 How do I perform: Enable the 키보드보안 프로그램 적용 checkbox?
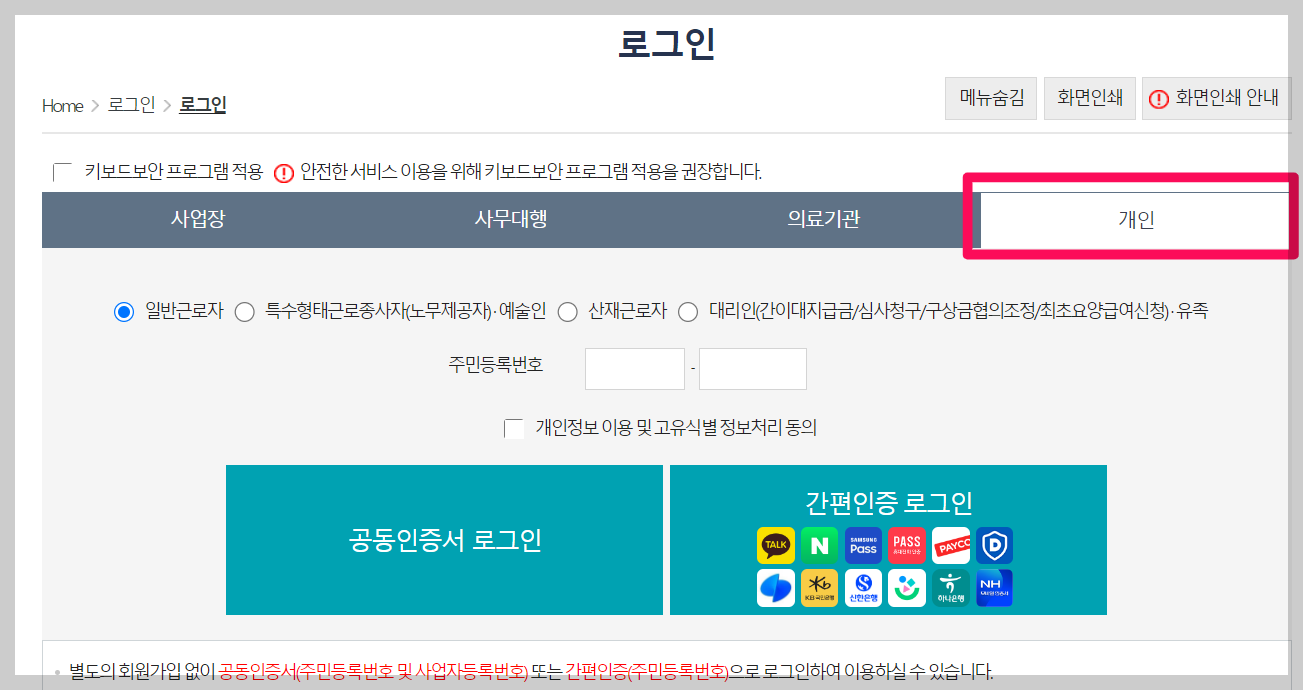[60, 171]
